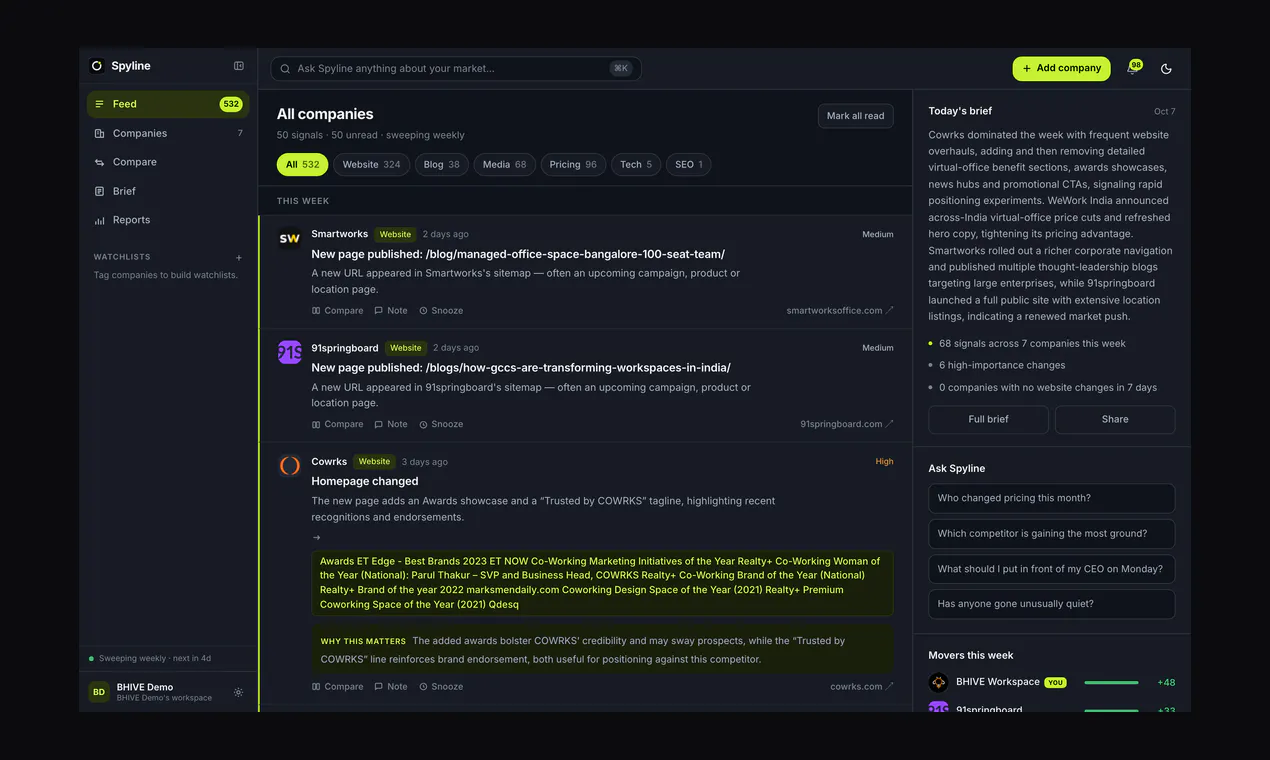This screenshot has height=760, width=1270.
Task: Add Note on the Cowrks signal
Action: coord(391,687)
